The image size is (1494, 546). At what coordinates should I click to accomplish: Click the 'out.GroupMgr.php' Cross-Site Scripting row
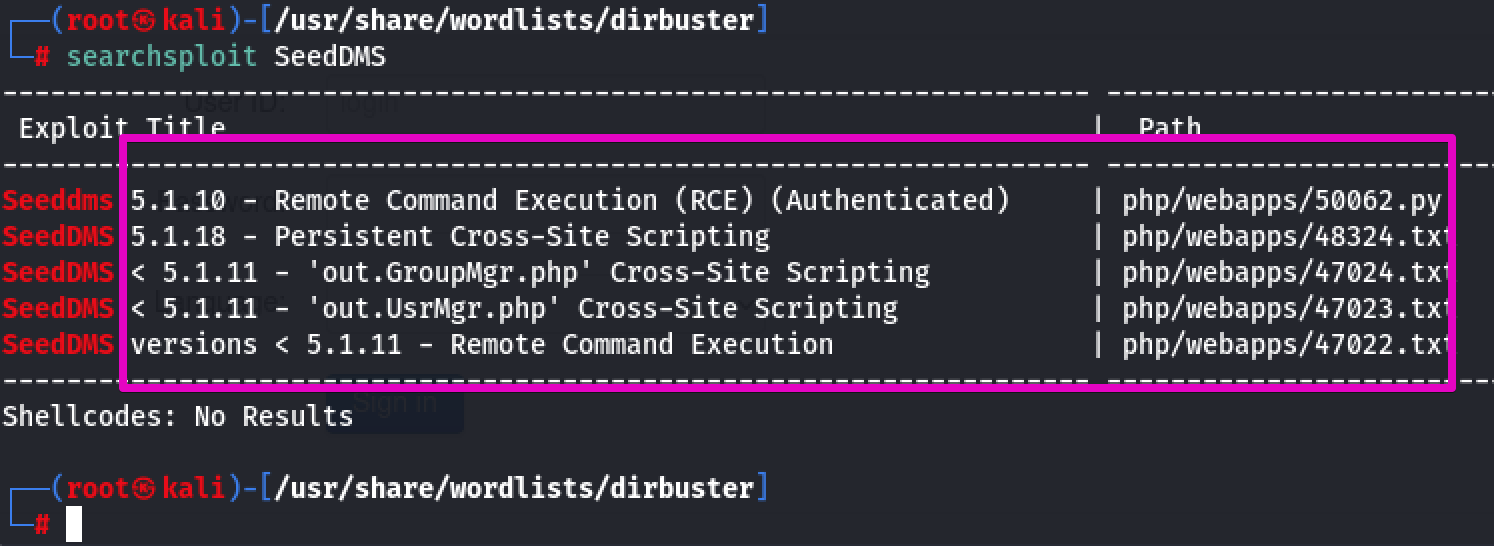tap(466, 273)
